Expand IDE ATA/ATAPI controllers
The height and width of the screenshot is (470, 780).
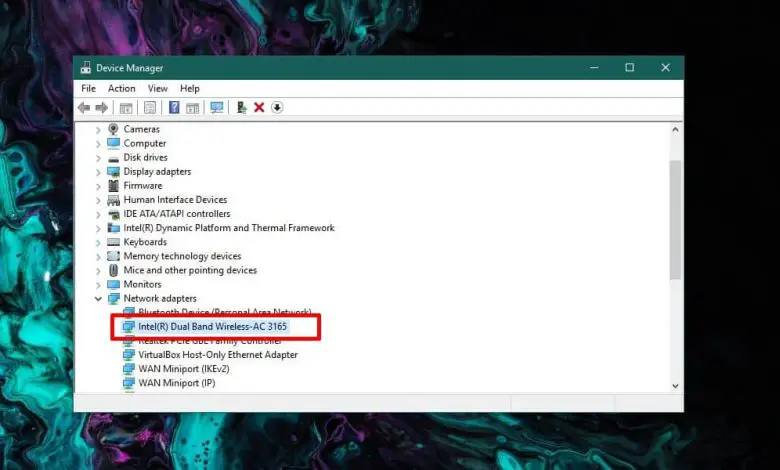tap(98, 214)
